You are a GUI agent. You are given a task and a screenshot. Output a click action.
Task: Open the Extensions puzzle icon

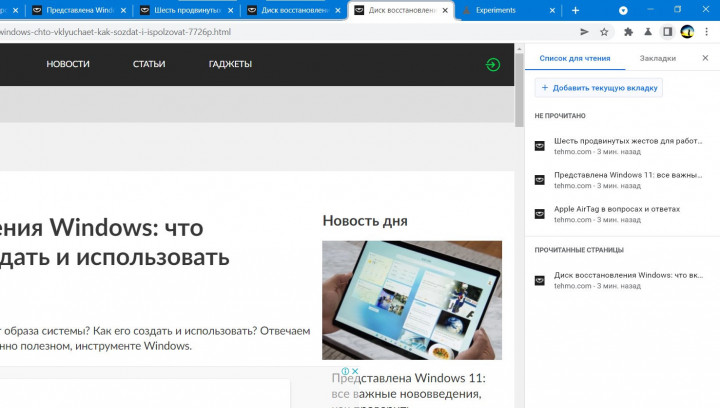(628, 32)
